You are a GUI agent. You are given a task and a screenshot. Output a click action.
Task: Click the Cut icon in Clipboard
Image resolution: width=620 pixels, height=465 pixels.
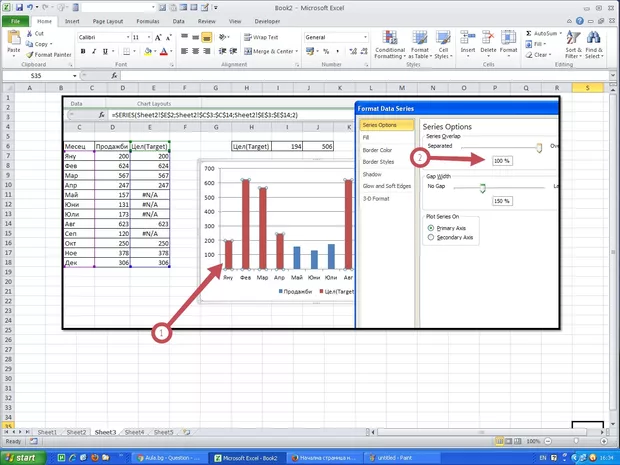40,33
